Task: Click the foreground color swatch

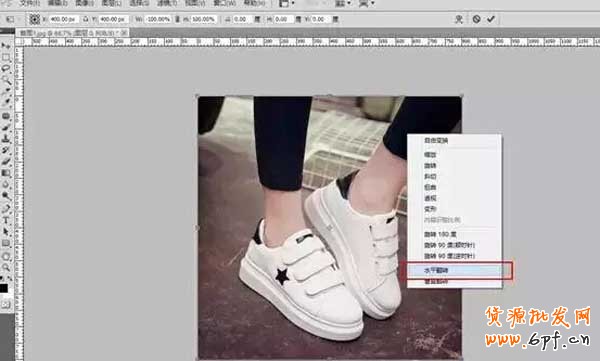Action: (3, 288)
